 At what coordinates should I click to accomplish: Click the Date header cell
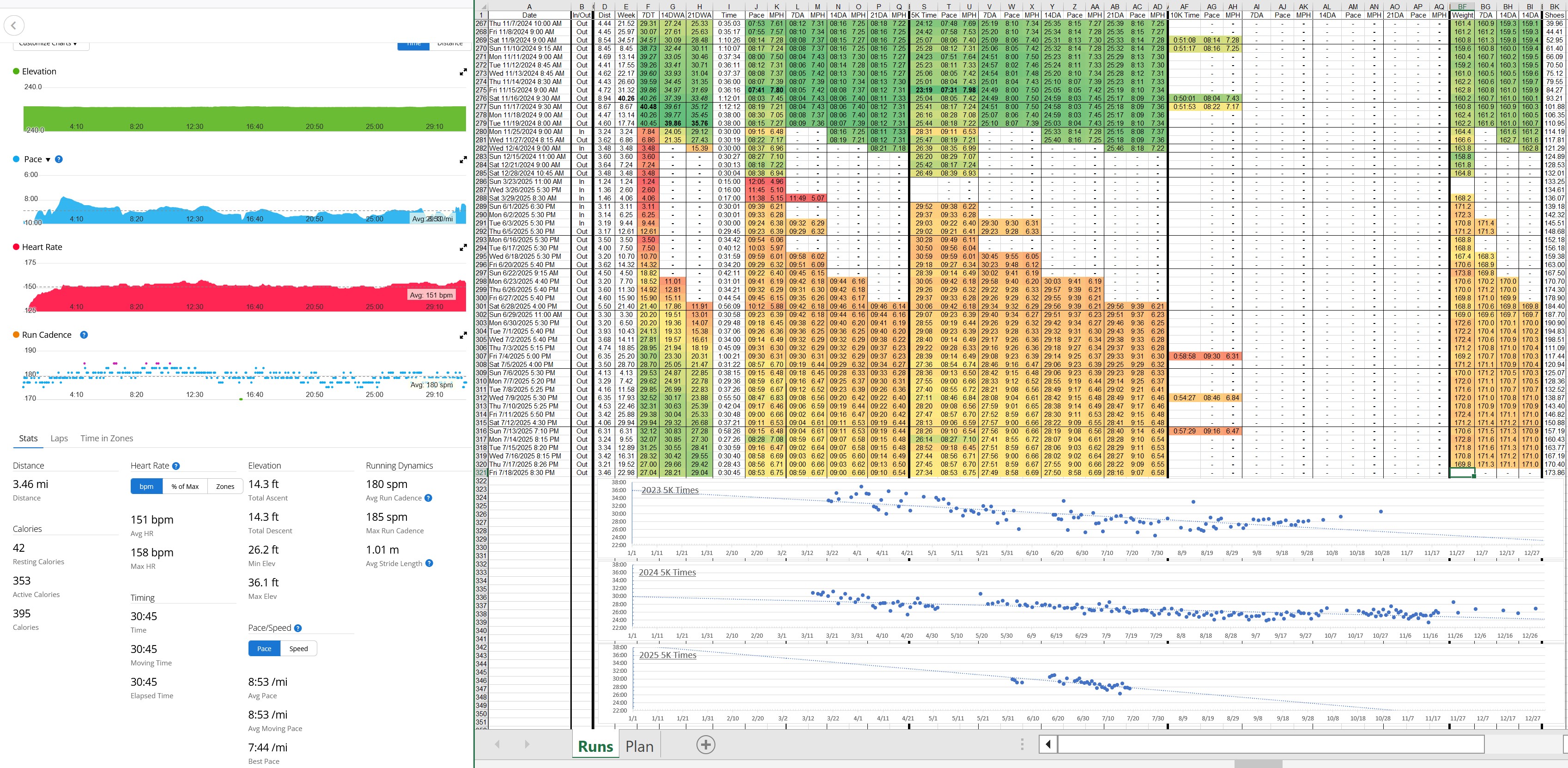click(529, 15)
